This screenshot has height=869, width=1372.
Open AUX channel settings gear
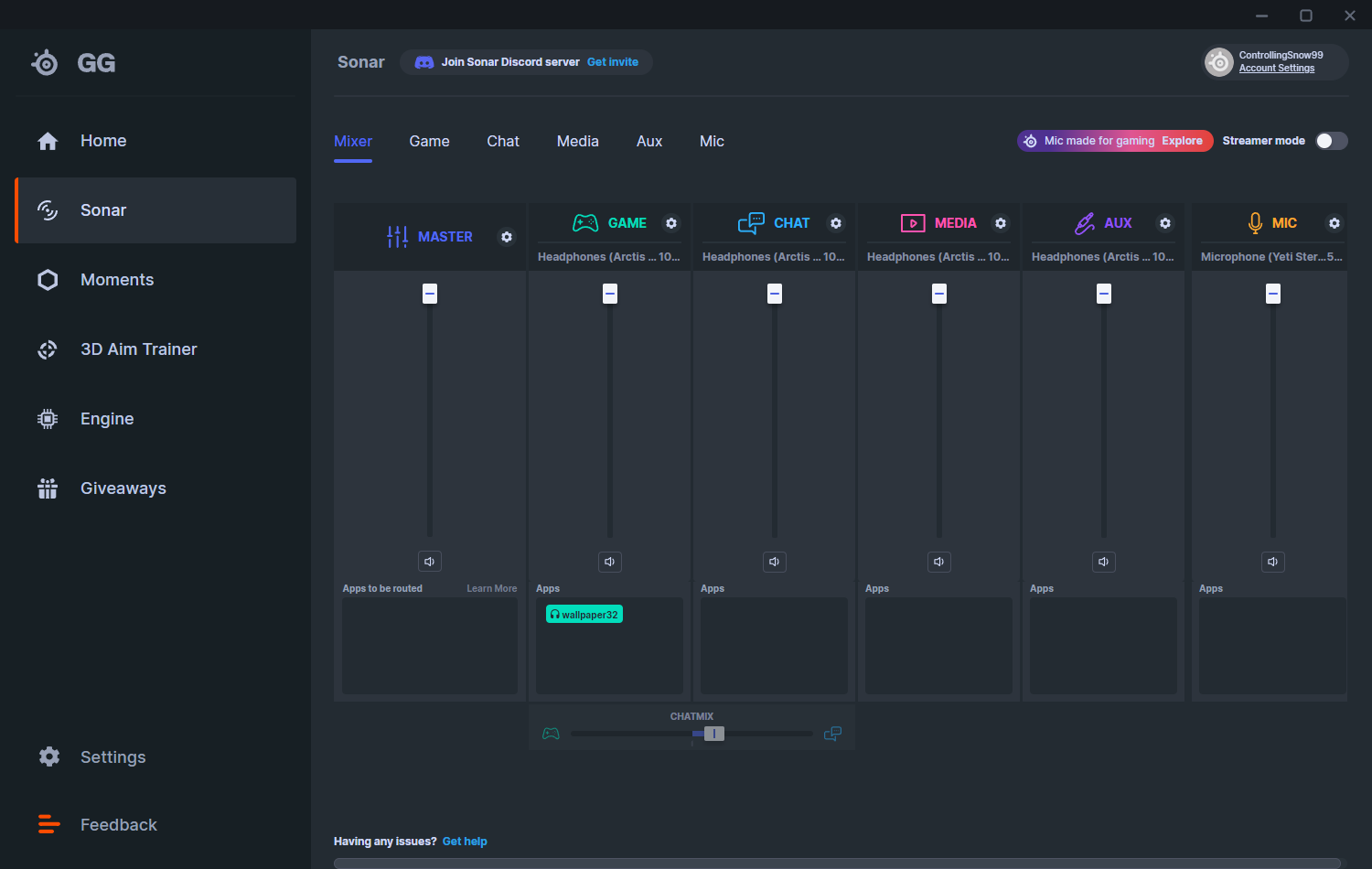(x=1165, y=223)
